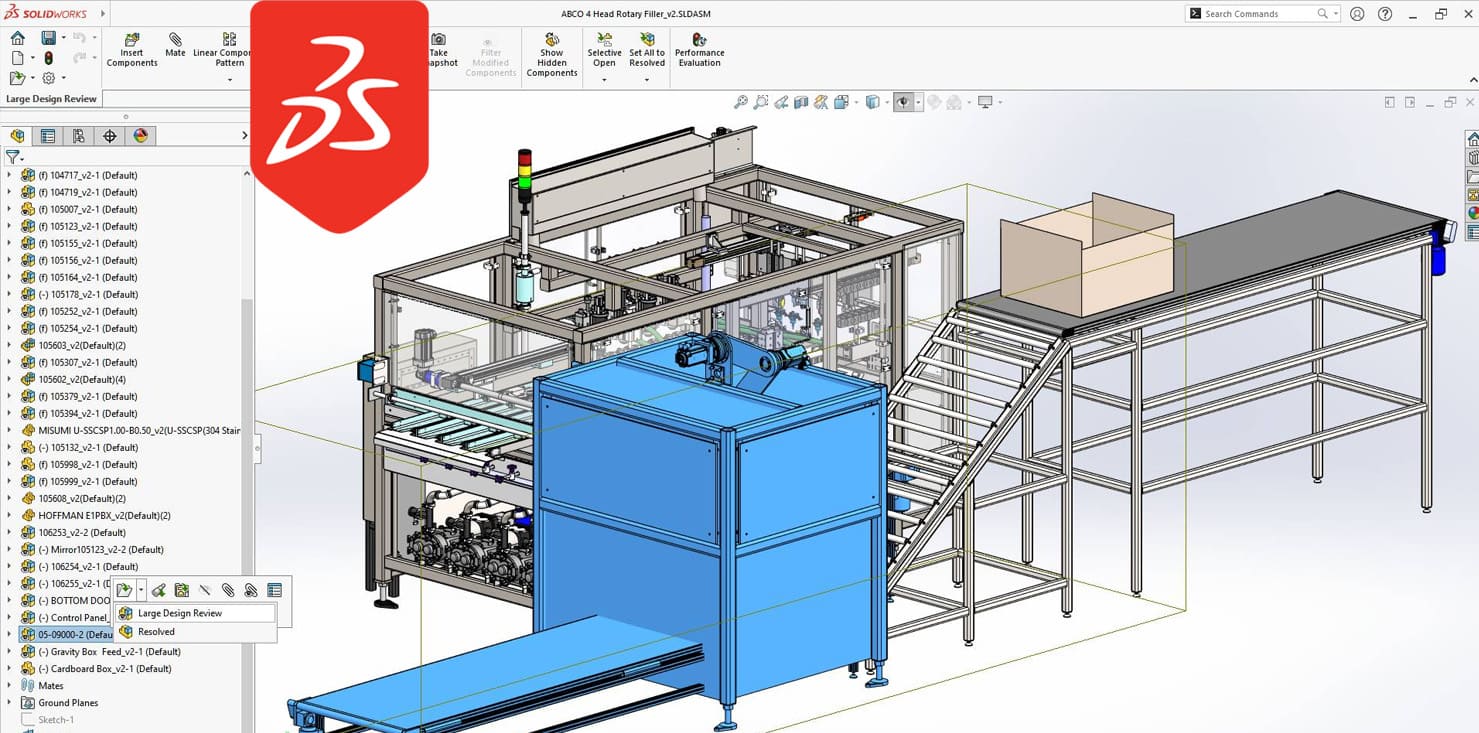
Task: Open the Linear Component Pattern dropdown arrow
Action: [x=230, y=79]
